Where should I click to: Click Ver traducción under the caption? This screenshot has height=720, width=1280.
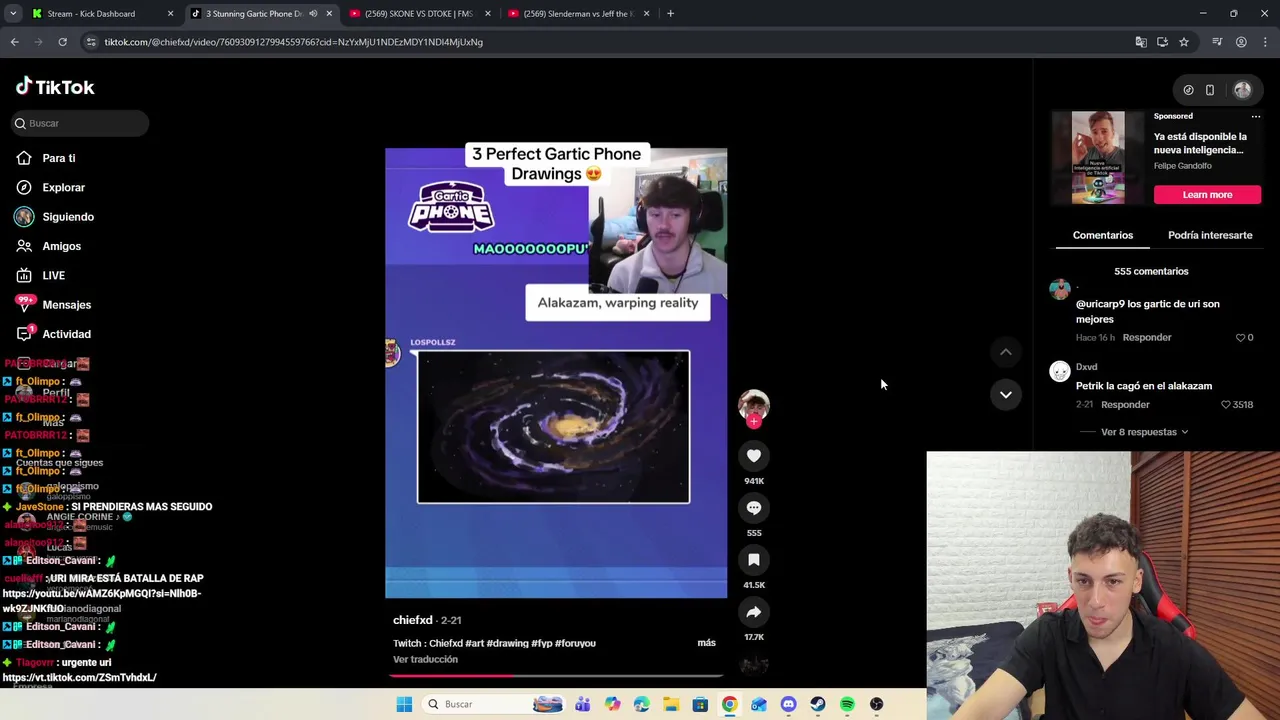pos(425,660)
